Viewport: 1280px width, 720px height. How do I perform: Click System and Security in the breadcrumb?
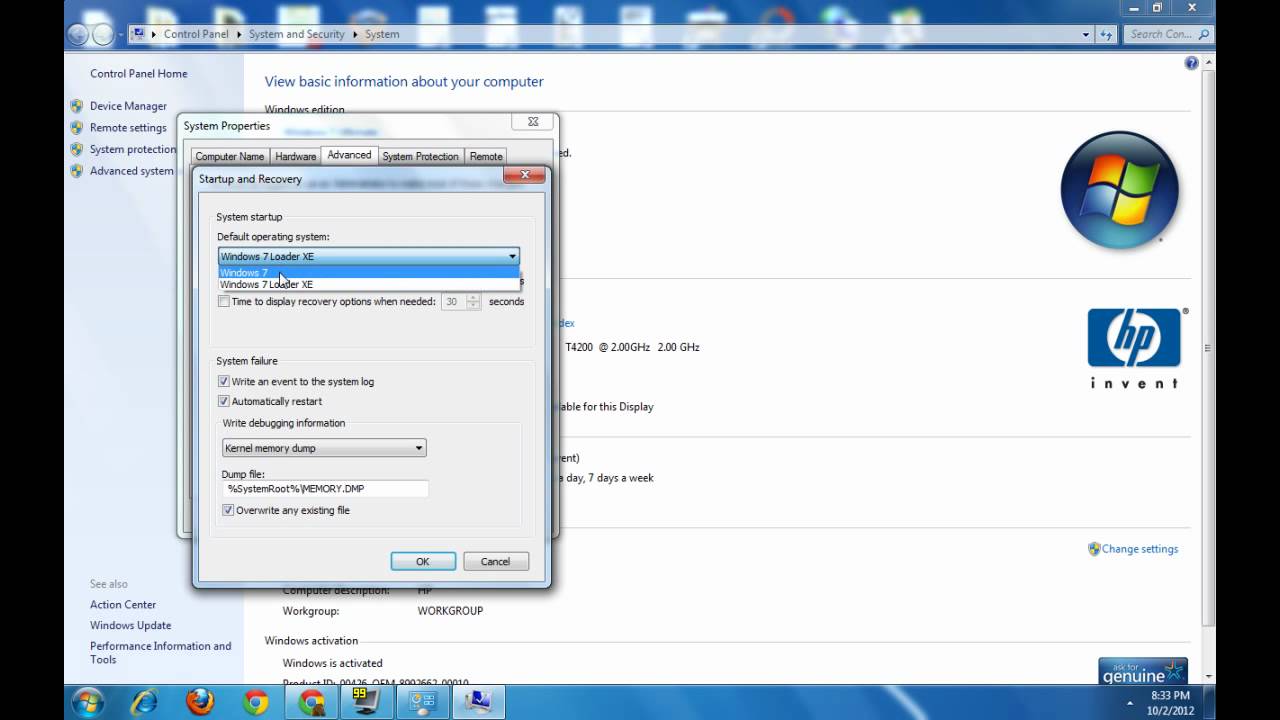297,34
